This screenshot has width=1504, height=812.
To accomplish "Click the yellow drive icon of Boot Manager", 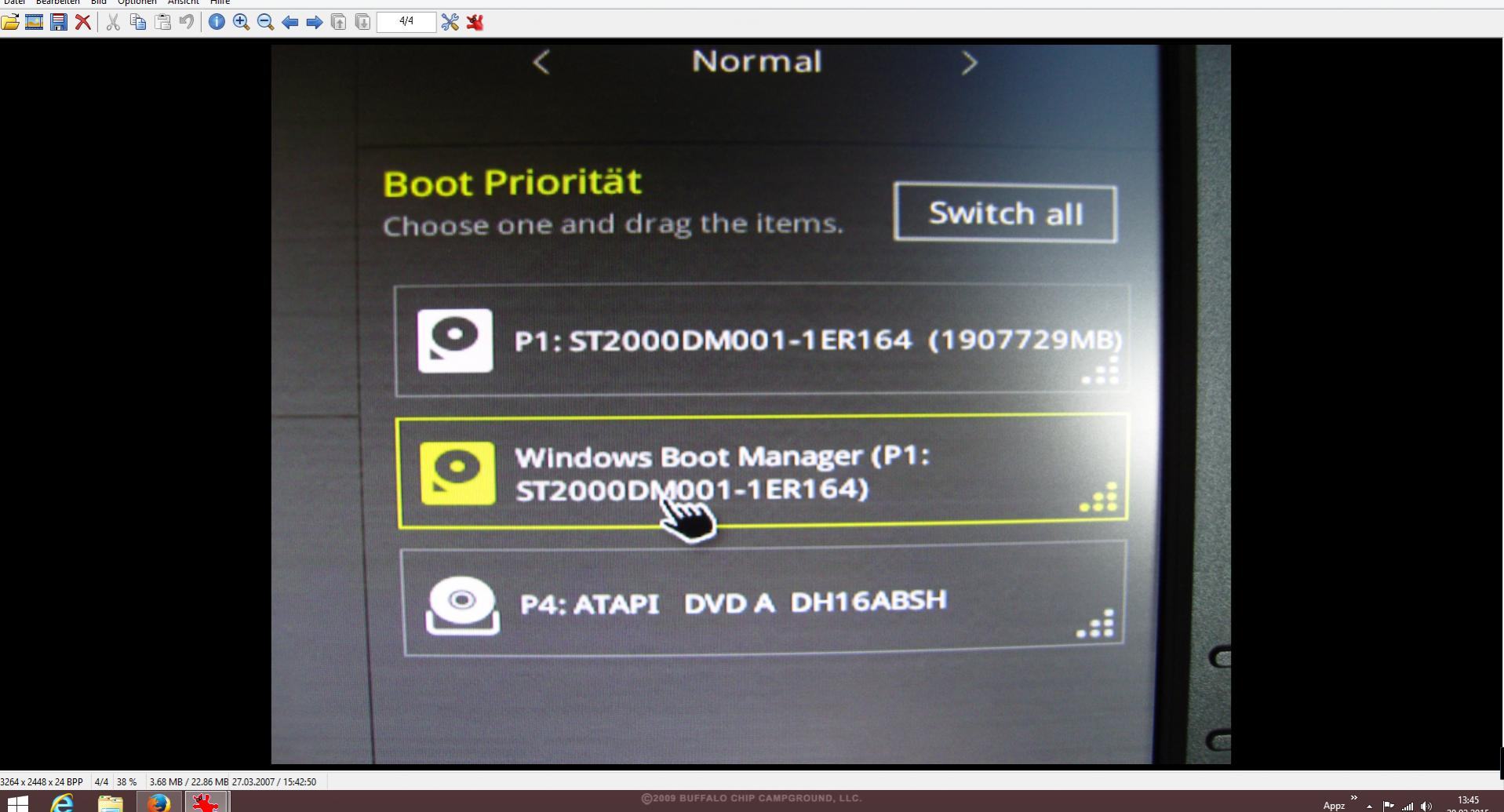I will click(457, 473).
